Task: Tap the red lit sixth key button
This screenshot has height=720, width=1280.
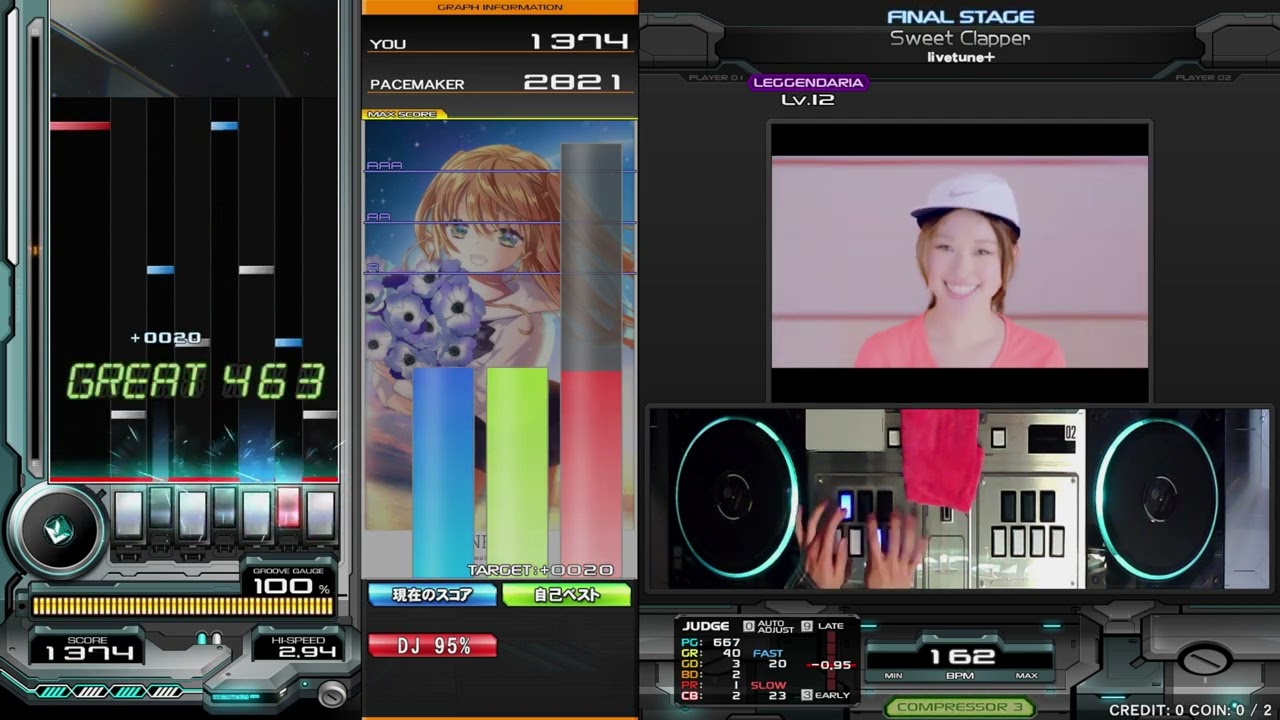Action: (288, 508)
